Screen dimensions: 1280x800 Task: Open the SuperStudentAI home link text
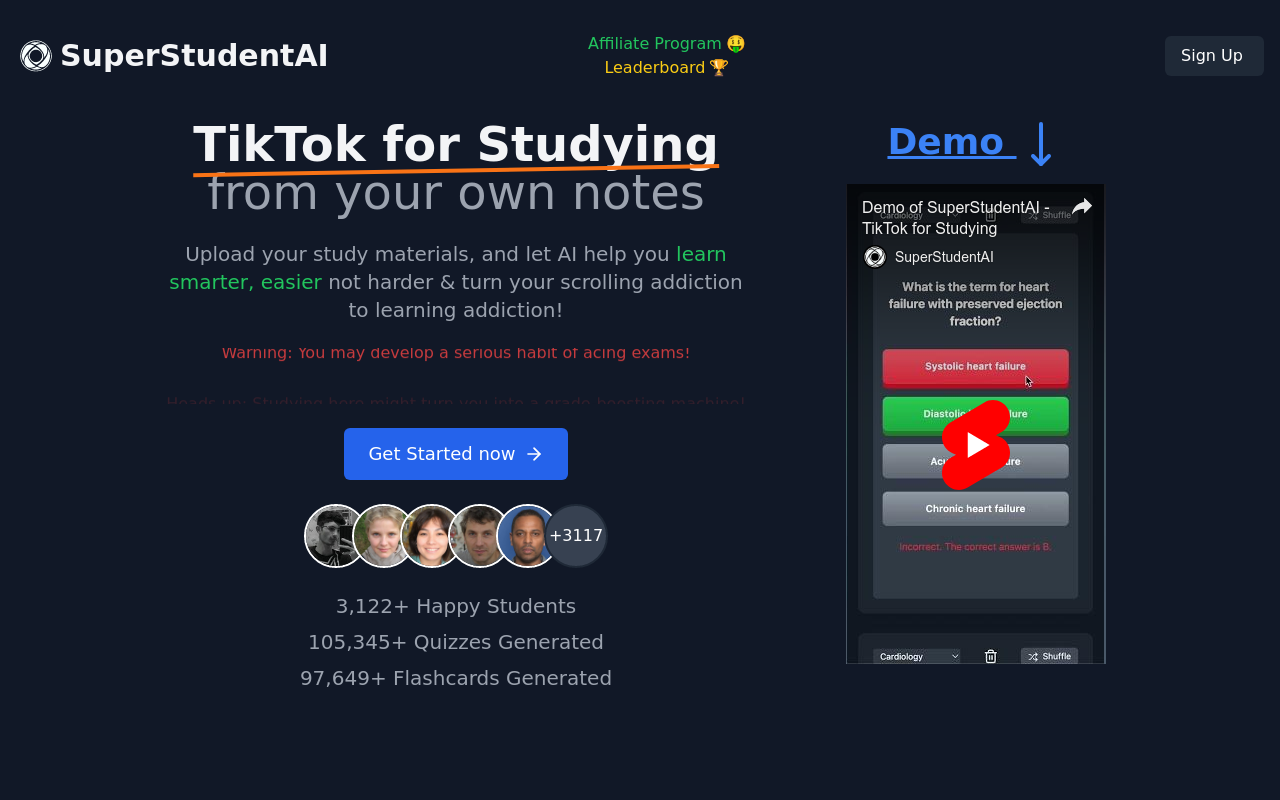pyautogui.click(x=194, y=56)
